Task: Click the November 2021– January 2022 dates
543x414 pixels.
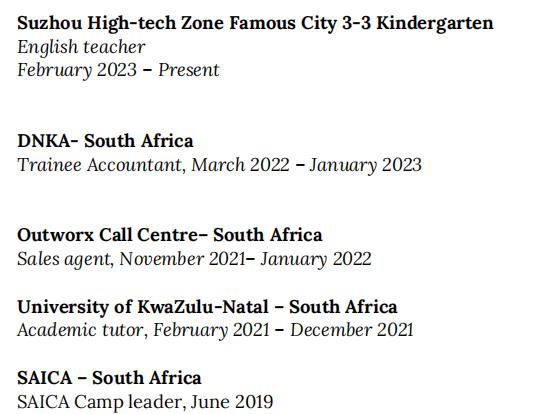Action: 245,259
